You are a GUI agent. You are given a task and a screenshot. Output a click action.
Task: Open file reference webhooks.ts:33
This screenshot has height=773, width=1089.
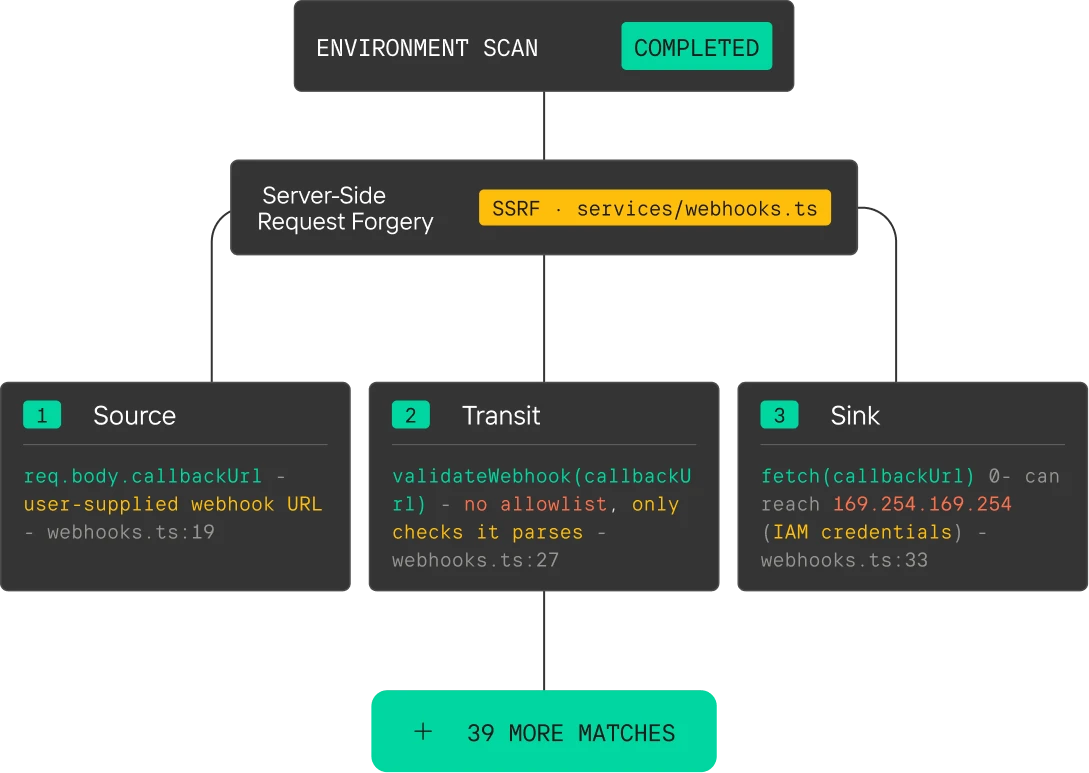[845, 560]
